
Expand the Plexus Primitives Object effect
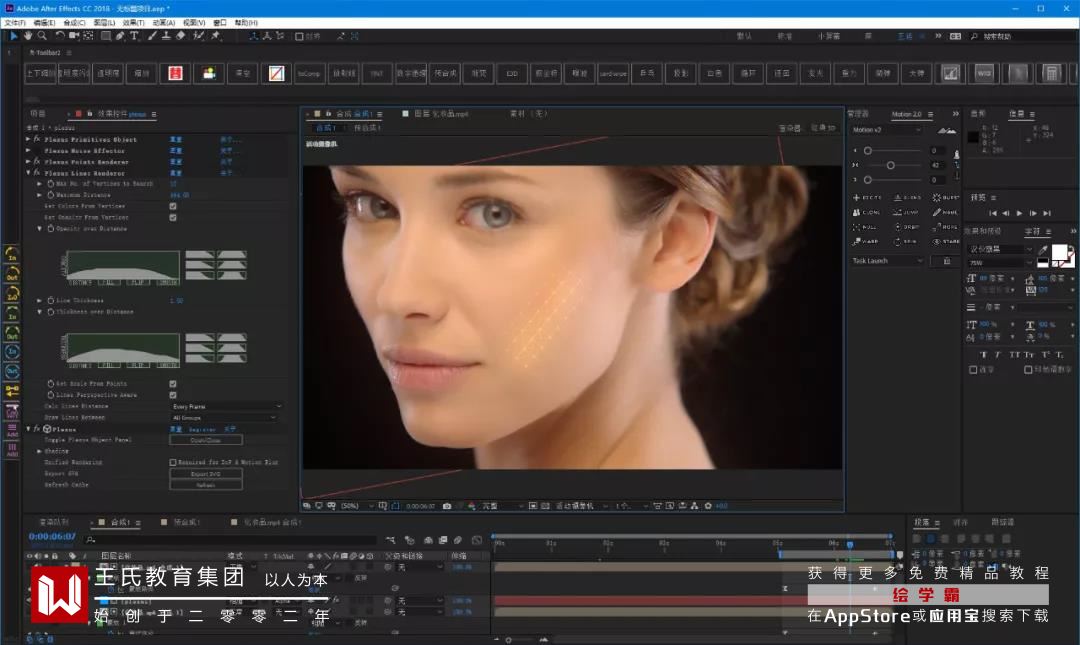point(28,140)
